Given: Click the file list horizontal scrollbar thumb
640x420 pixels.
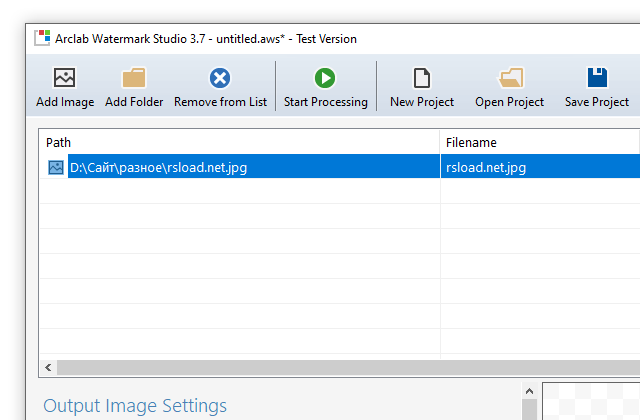Looking at the screenshot, I should 340,368.
